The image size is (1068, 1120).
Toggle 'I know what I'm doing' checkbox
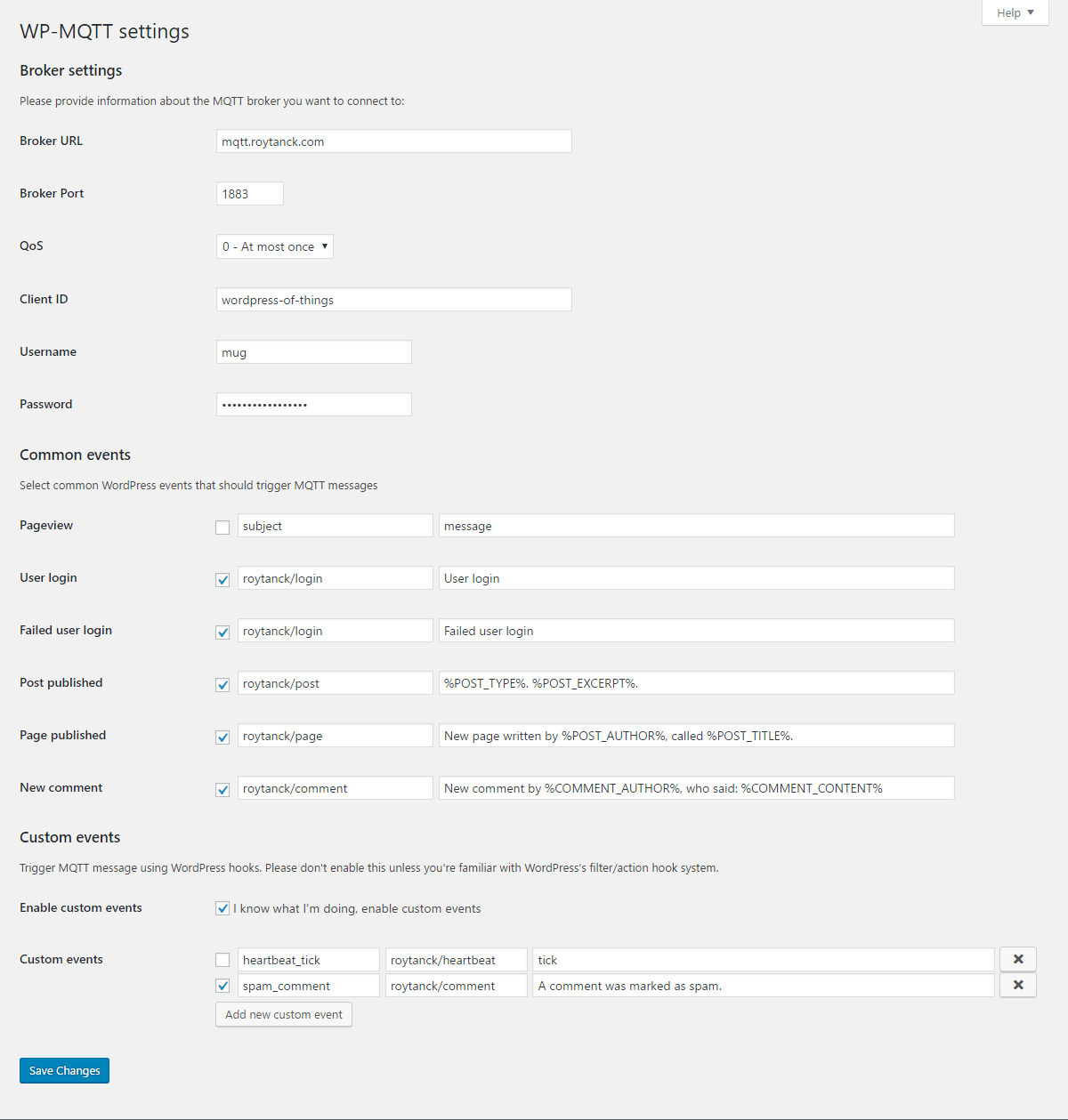point(222,908)
